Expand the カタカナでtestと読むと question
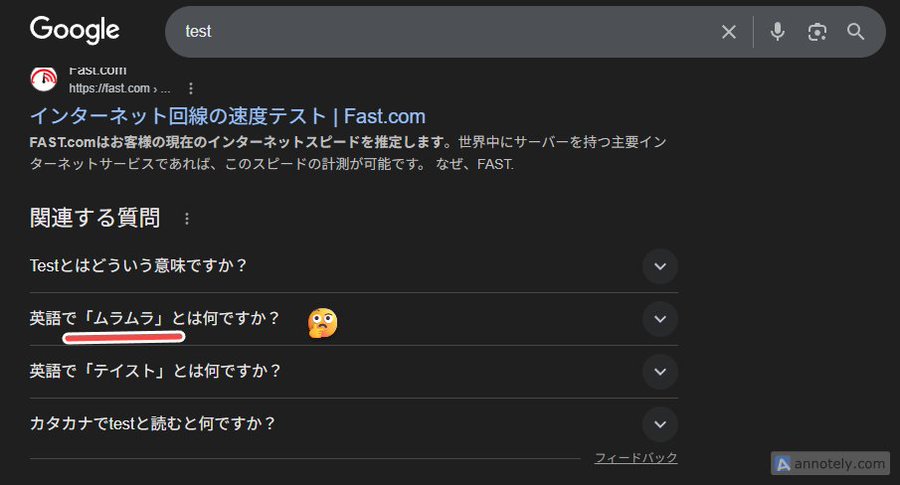 [x=659, y=424]
